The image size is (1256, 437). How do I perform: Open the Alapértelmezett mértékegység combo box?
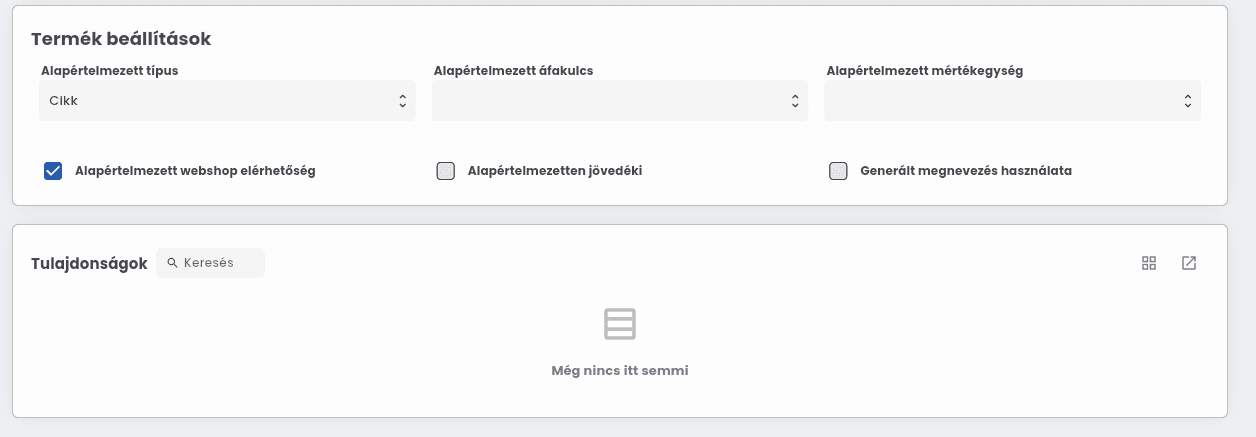pos(1012,101)
